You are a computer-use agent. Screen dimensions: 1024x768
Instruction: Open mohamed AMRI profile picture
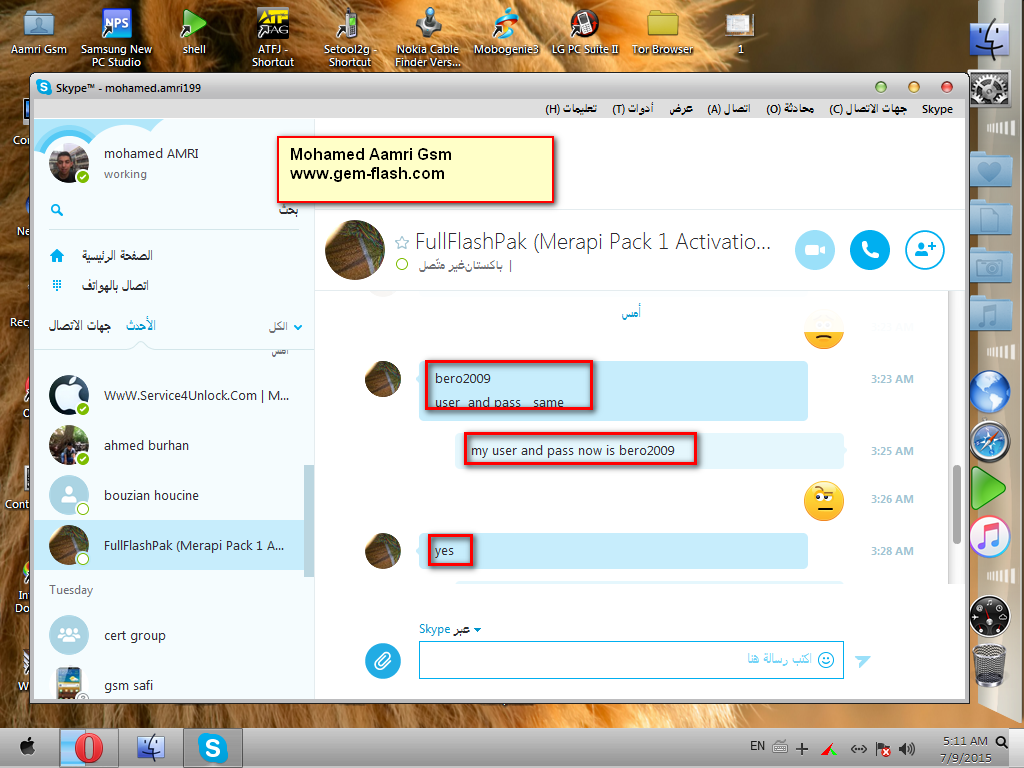coord(69,163)
